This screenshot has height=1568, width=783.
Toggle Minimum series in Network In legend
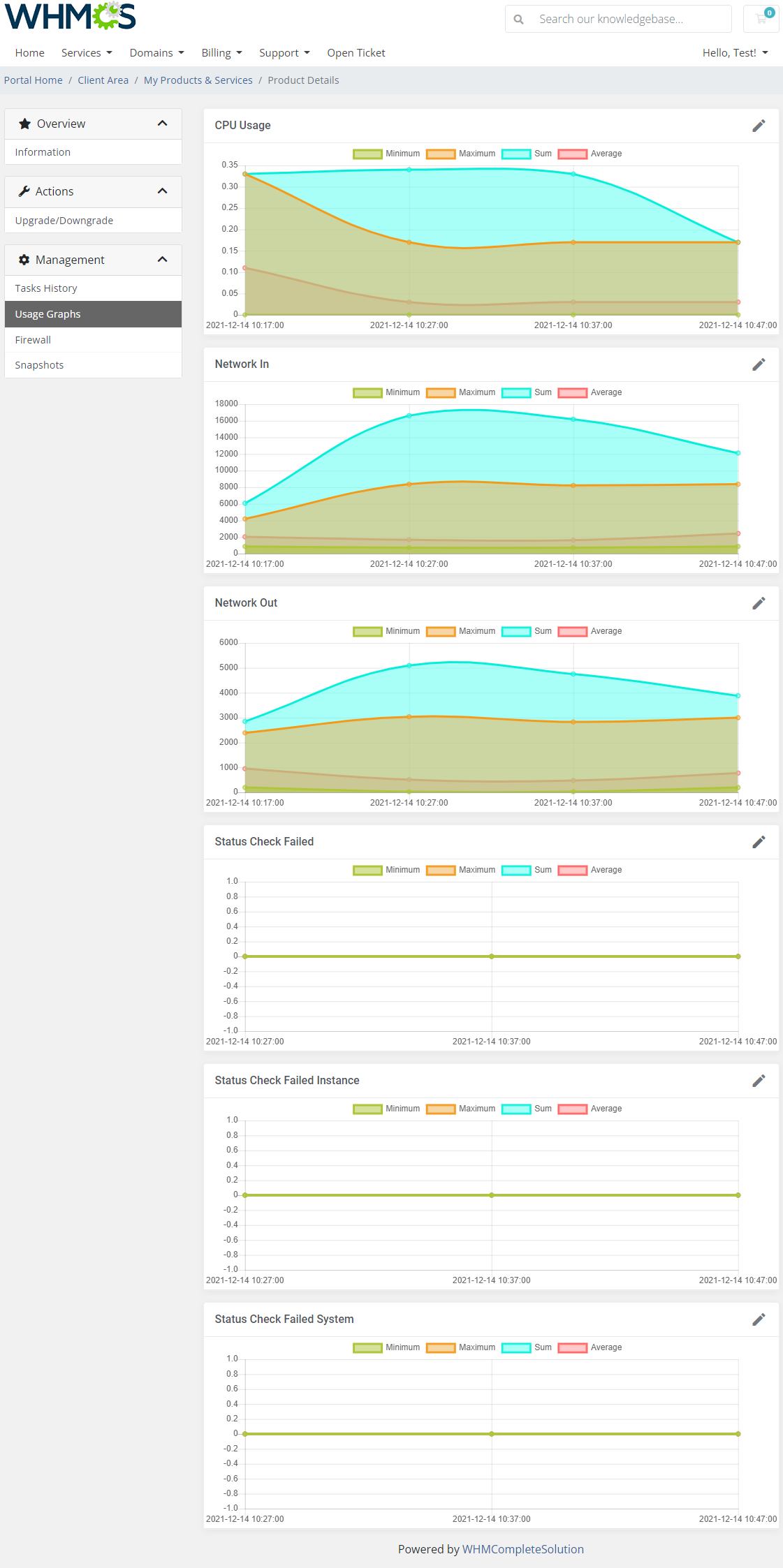coord(386,392)
